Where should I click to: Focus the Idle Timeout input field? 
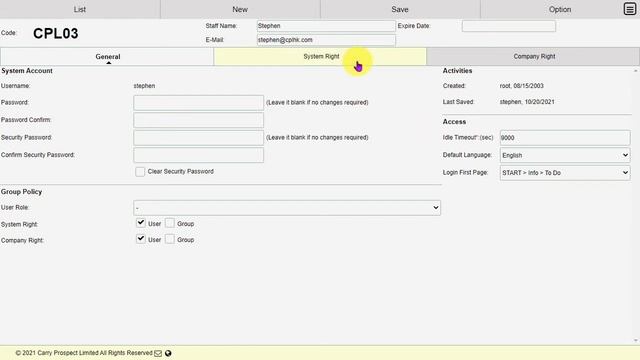[565, 138]
